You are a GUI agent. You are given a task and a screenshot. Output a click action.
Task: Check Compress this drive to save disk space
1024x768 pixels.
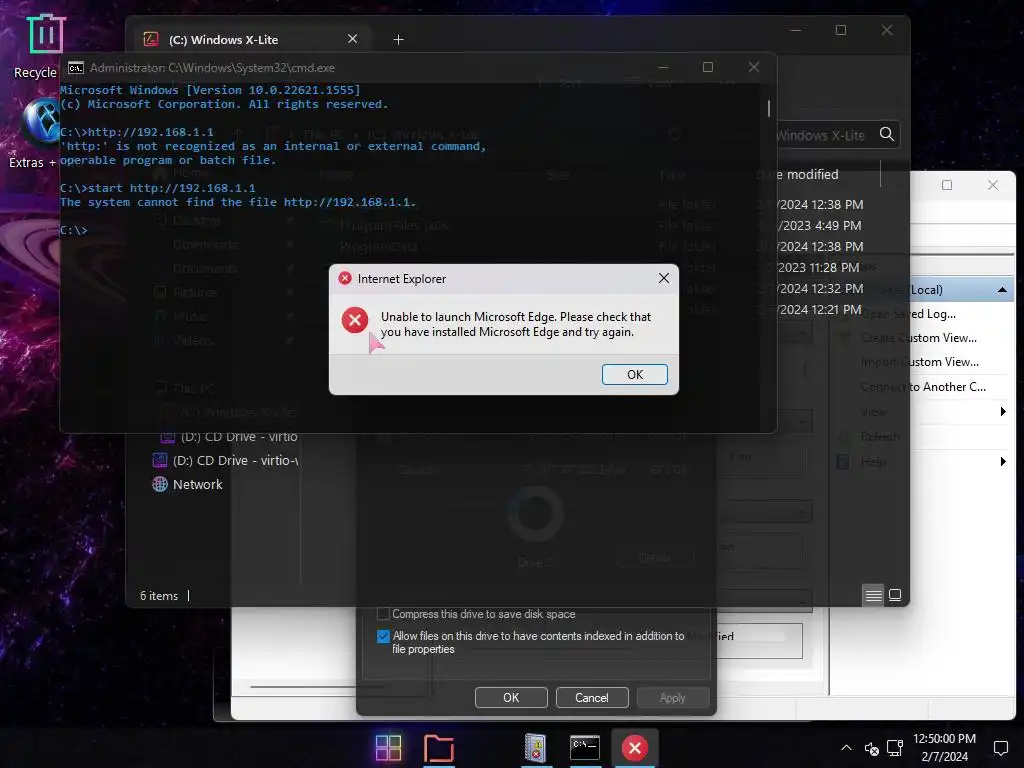tap(383, 614)
